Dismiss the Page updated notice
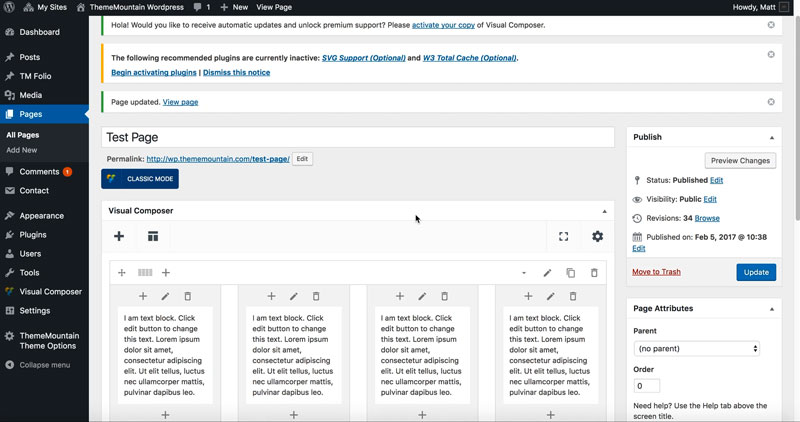The image size is (800, 422). (x=771, y=102)
